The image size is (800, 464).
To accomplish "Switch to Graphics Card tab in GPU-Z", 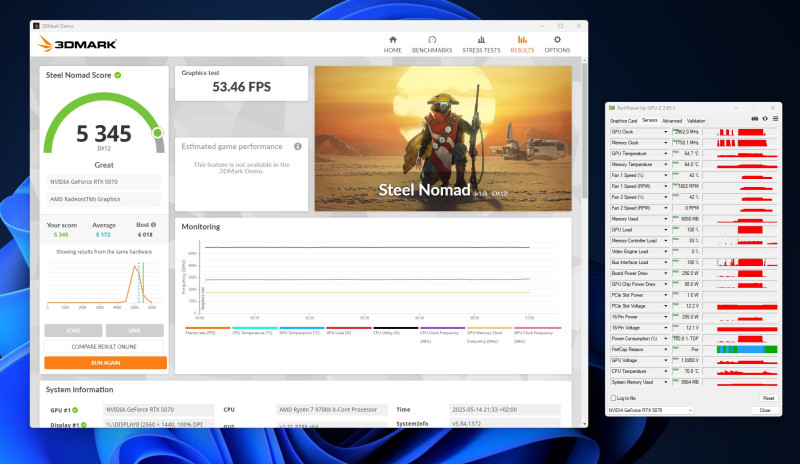I will pos(623,121).
